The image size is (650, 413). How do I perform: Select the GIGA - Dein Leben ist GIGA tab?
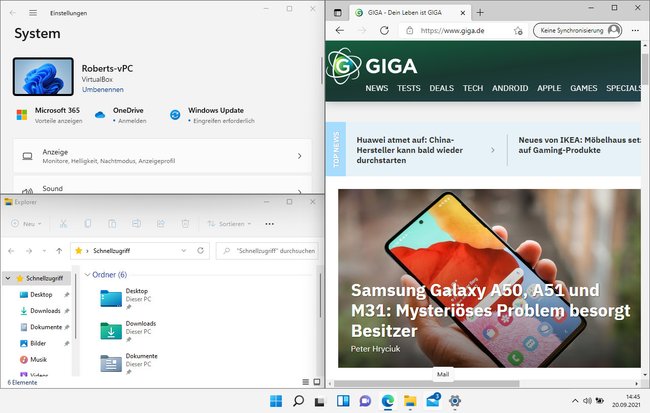(x=410, y=13)
